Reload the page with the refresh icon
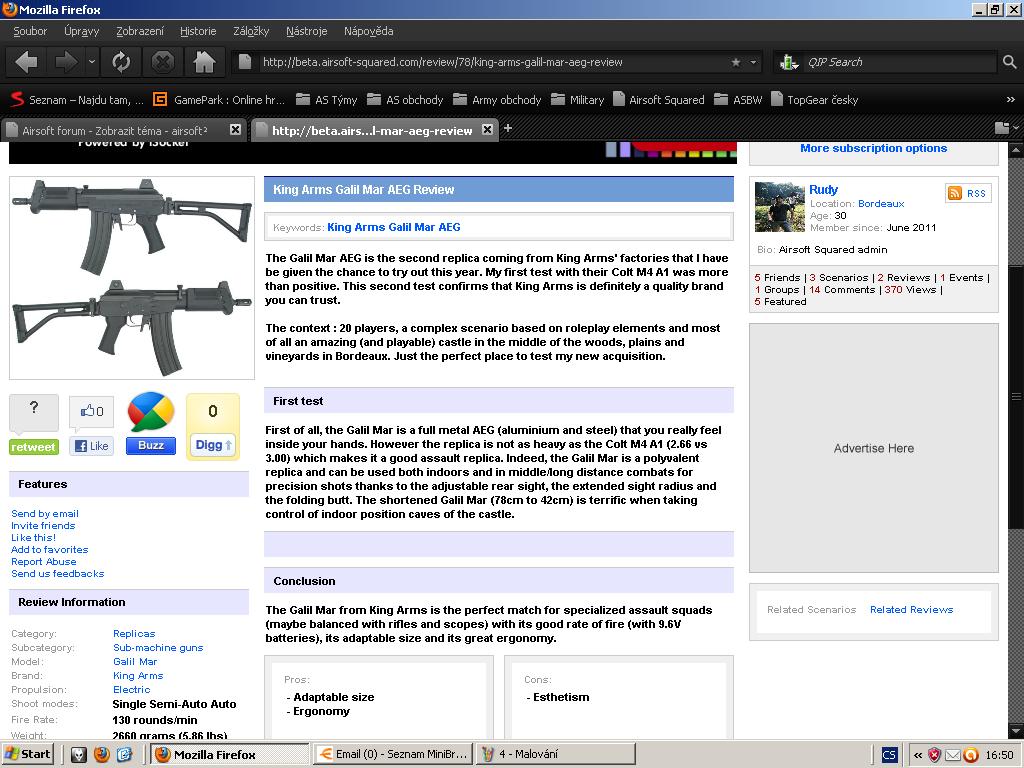The image size is (1024, 768). (x=121, y=62)
